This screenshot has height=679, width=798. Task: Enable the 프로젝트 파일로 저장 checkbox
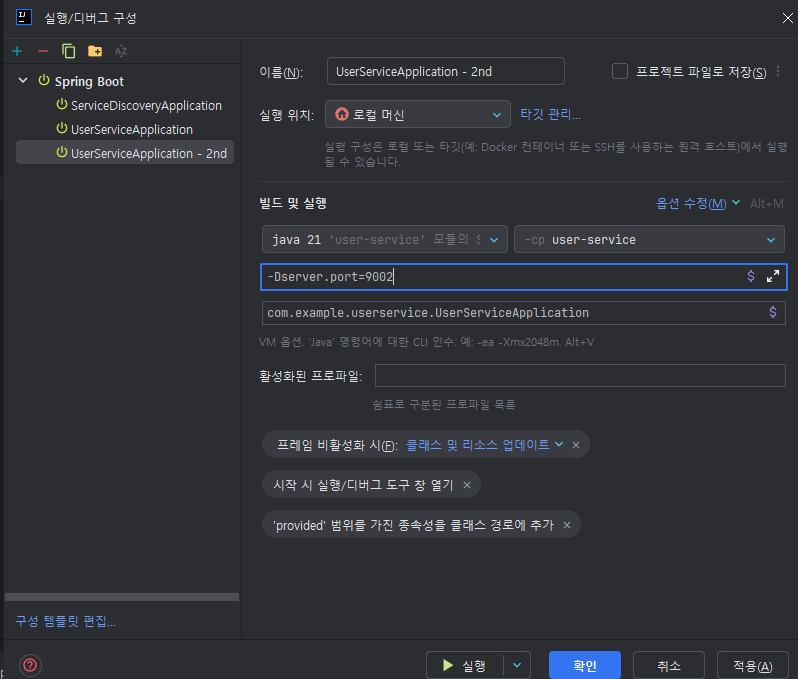[x=620, y=71]
